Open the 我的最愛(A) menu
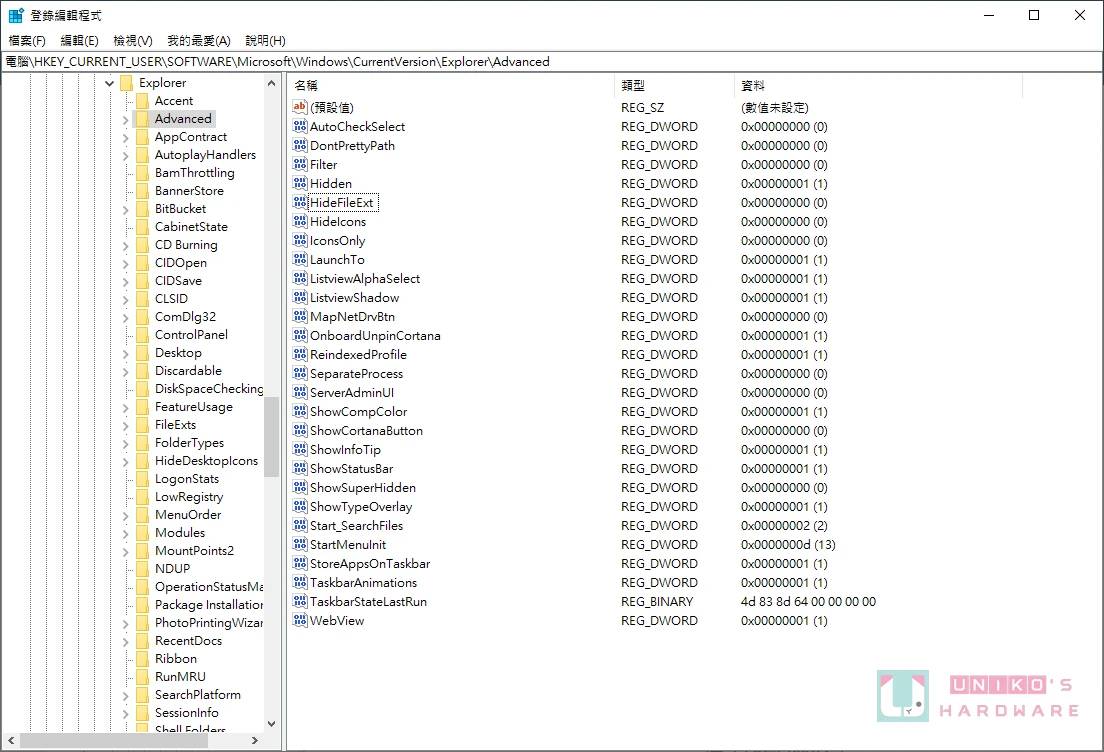This screenshot has height=752, width=1104. 198,41
